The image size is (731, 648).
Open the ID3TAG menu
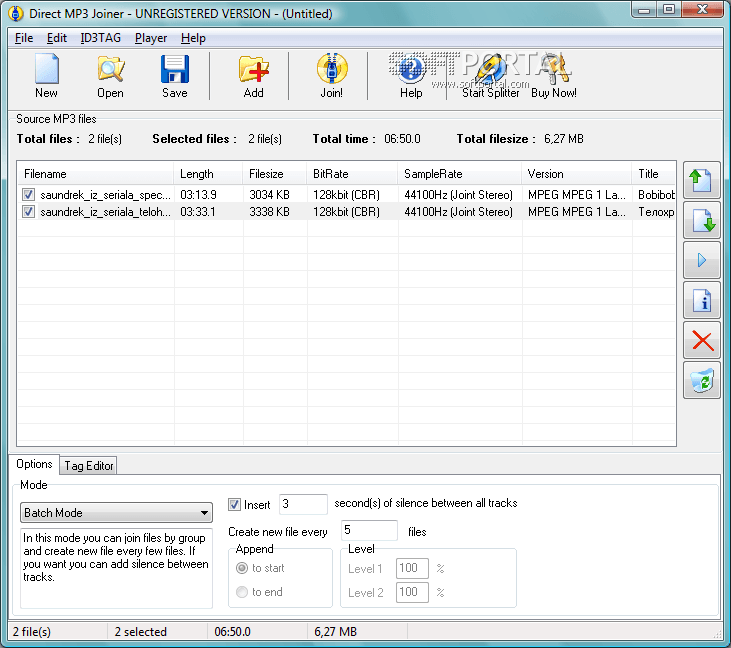[x=101, y=38]
